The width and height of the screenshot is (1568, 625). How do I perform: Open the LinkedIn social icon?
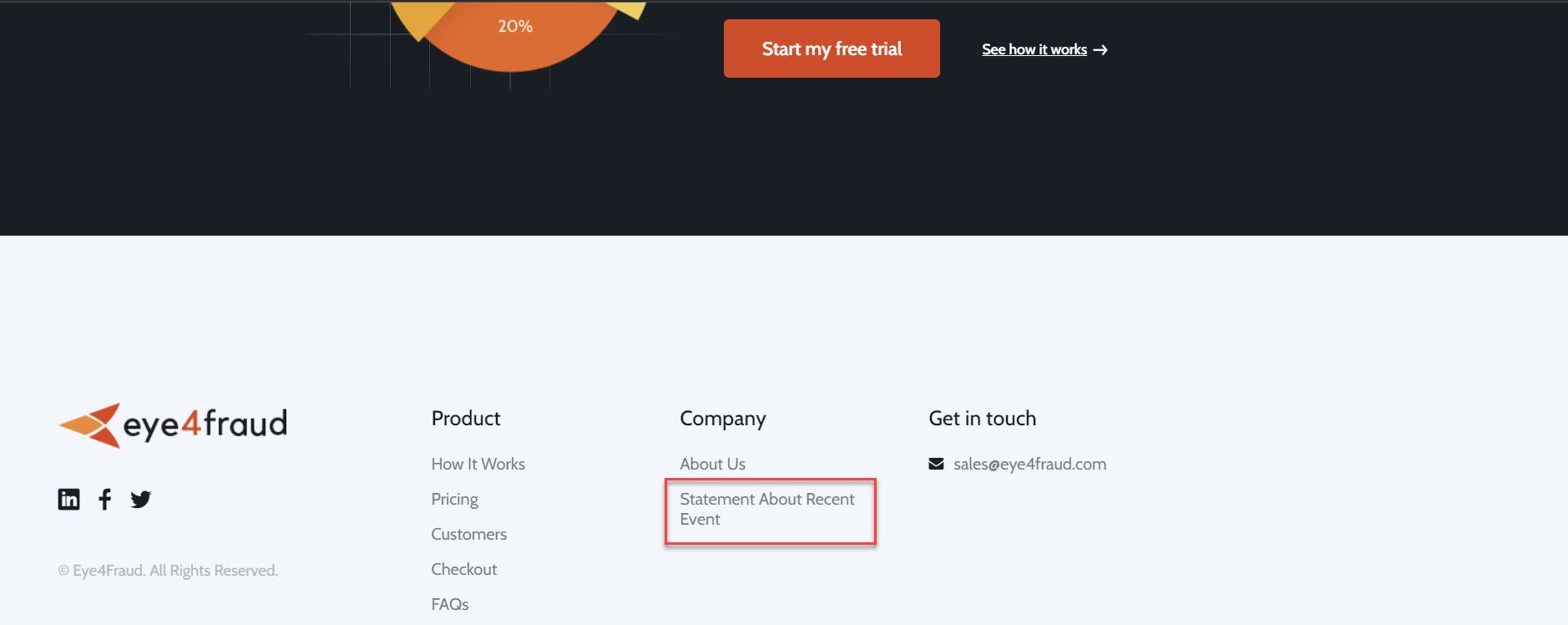(x=68, y=499)
